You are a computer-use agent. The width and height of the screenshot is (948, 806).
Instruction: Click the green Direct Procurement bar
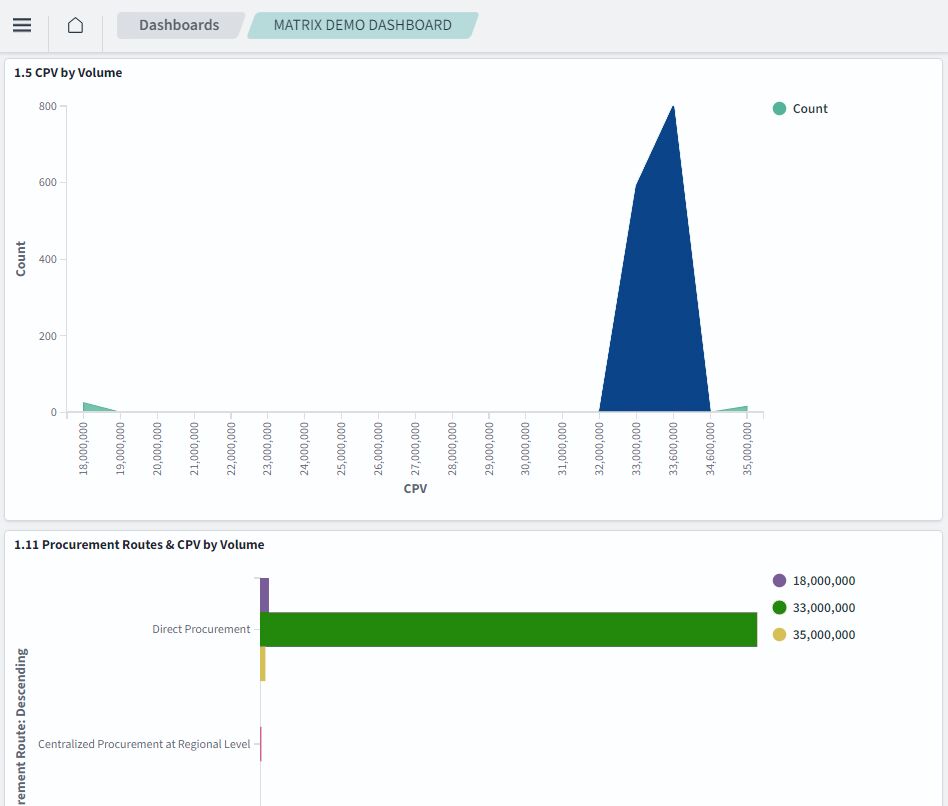point(508,629)
